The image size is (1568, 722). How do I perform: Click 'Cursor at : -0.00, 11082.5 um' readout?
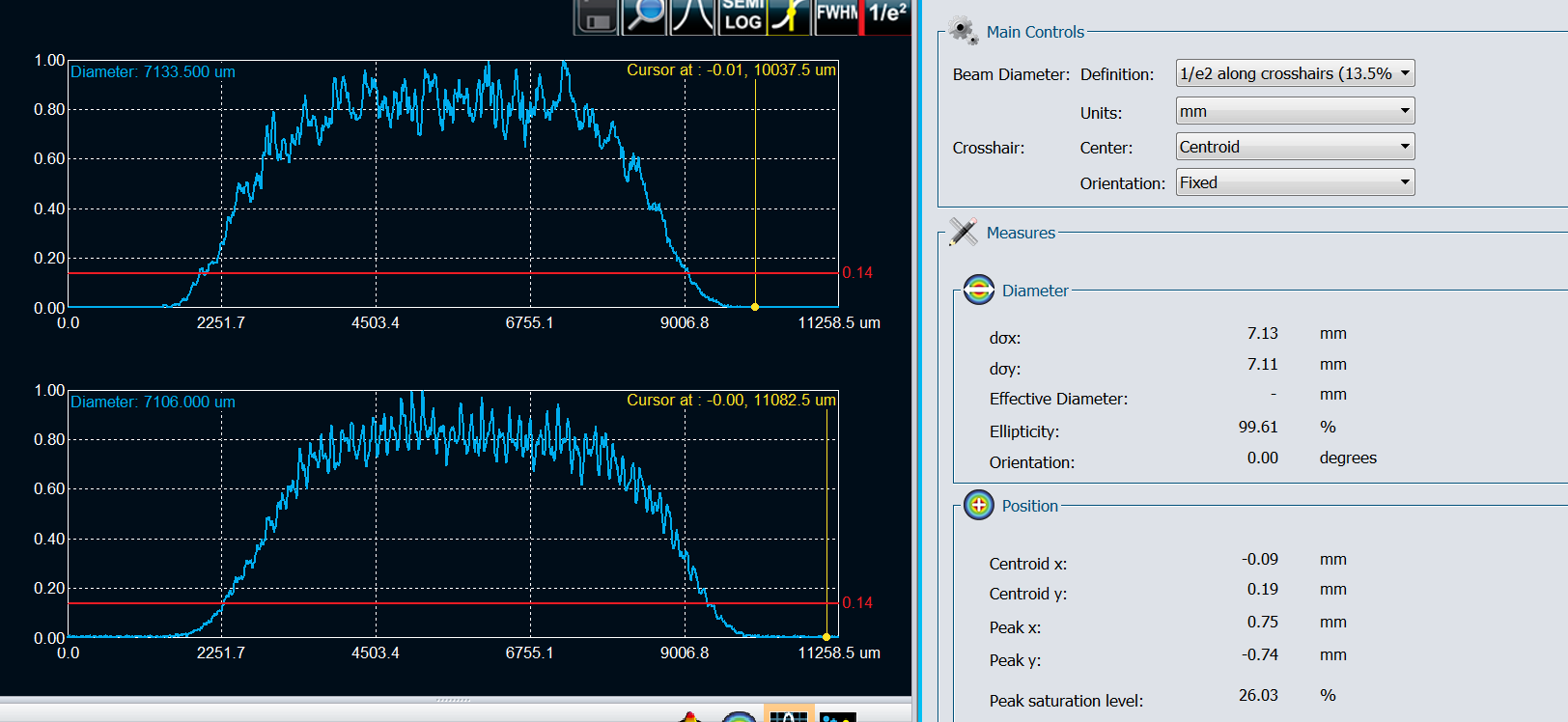731,400
